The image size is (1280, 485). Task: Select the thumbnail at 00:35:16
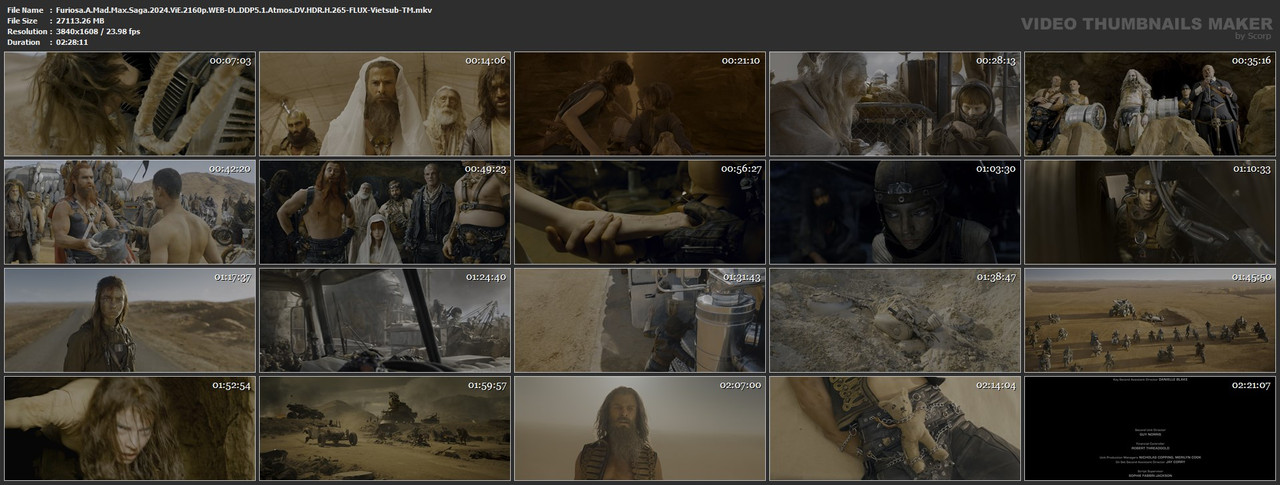[x=1150, y=104]
